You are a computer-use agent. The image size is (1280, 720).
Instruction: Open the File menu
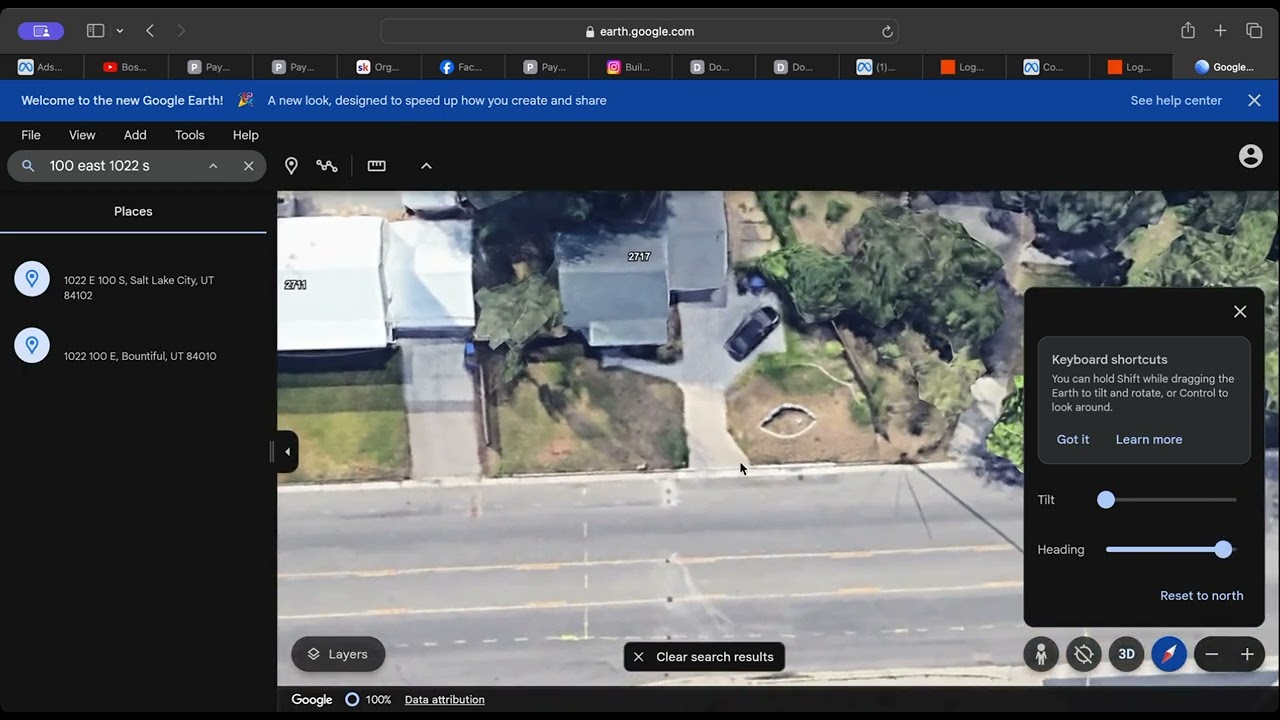tap(31, 135)
